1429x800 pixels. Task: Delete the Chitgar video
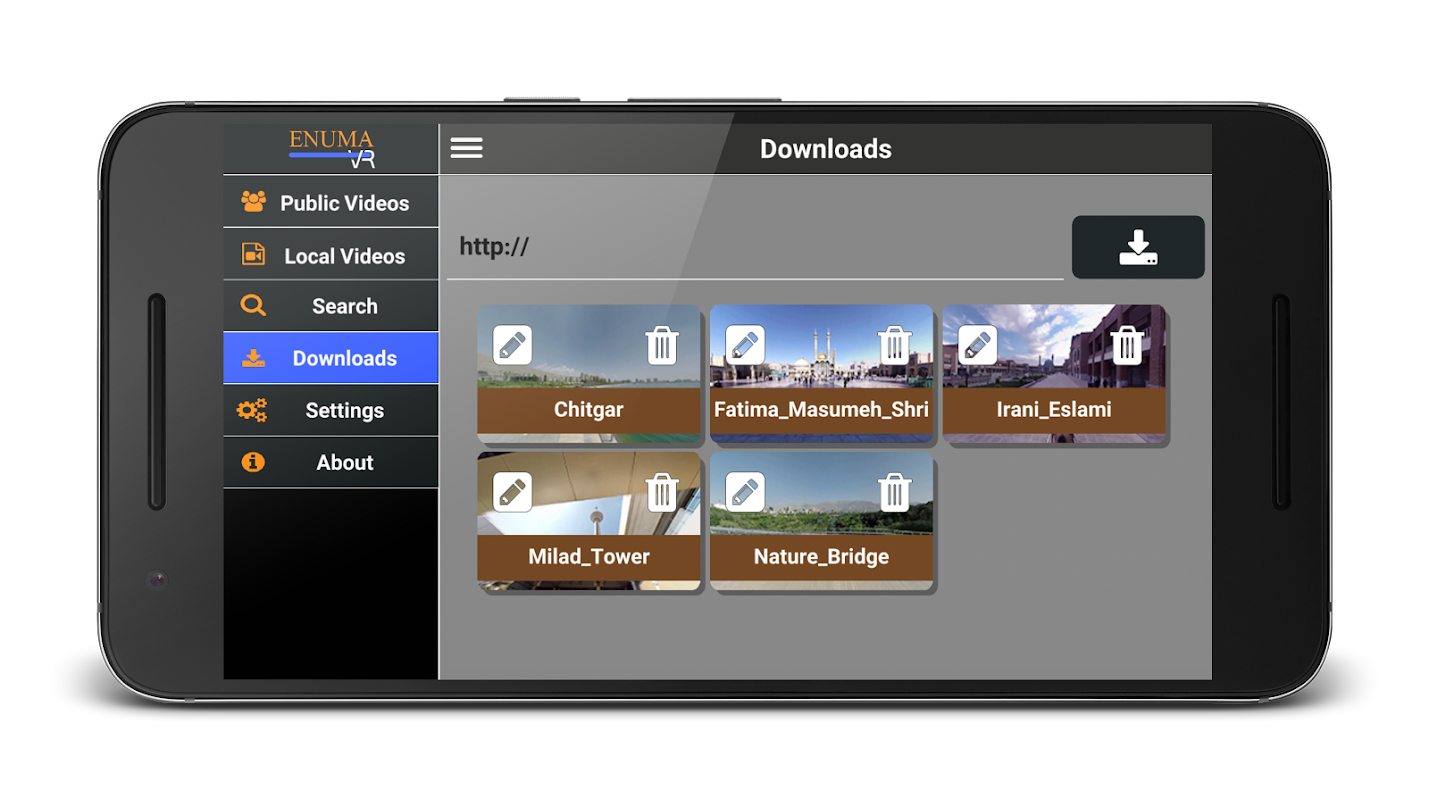pos(662,345)
